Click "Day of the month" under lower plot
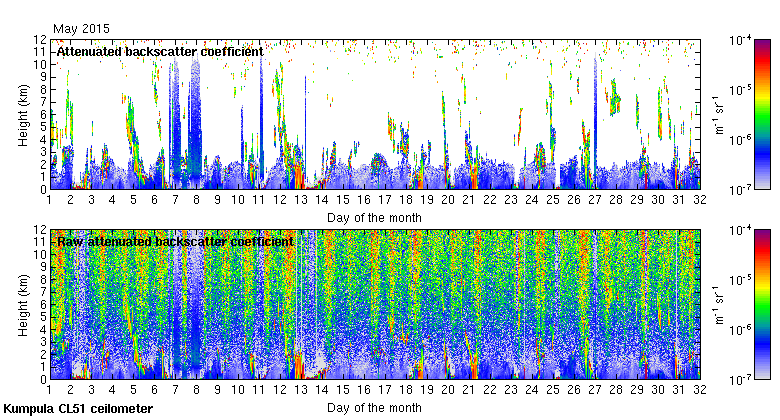780x420 pixels. [374, 408]
